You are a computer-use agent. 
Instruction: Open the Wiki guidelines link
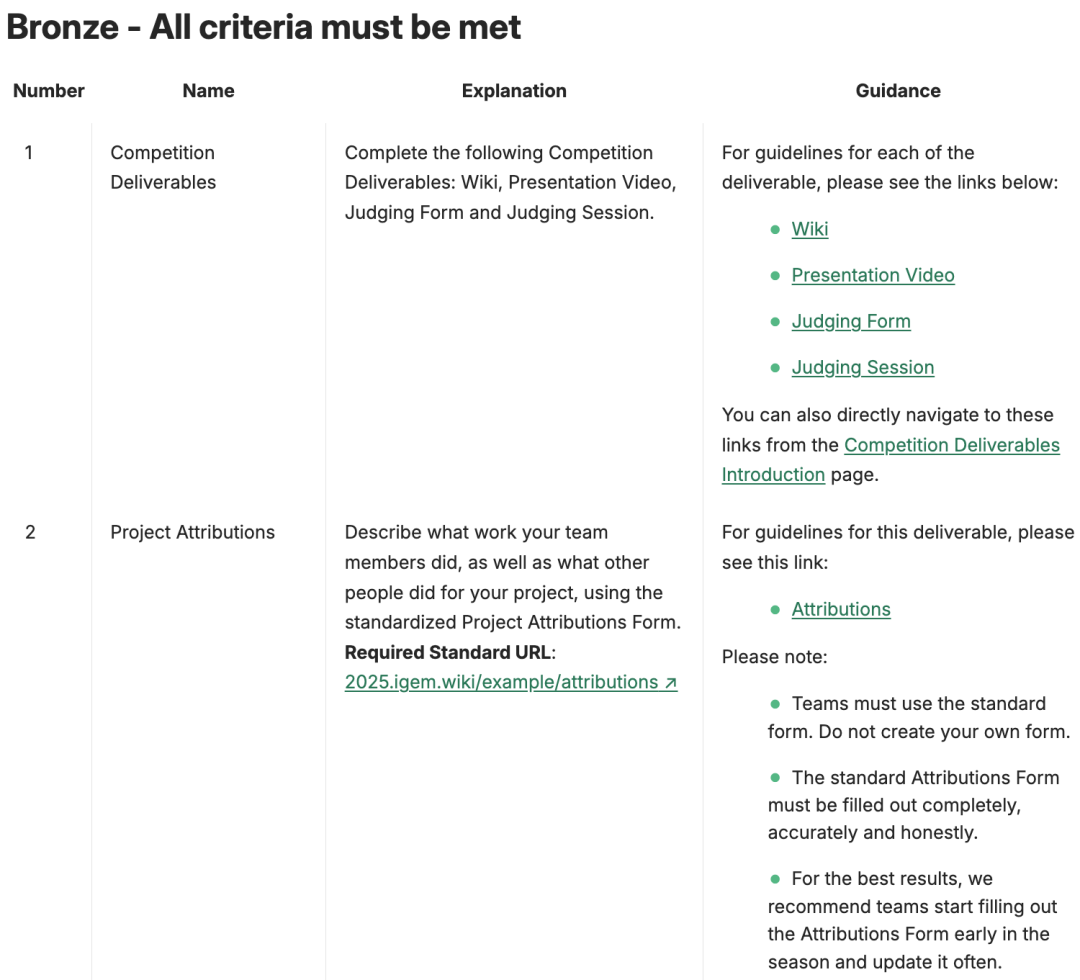point(809,229)
